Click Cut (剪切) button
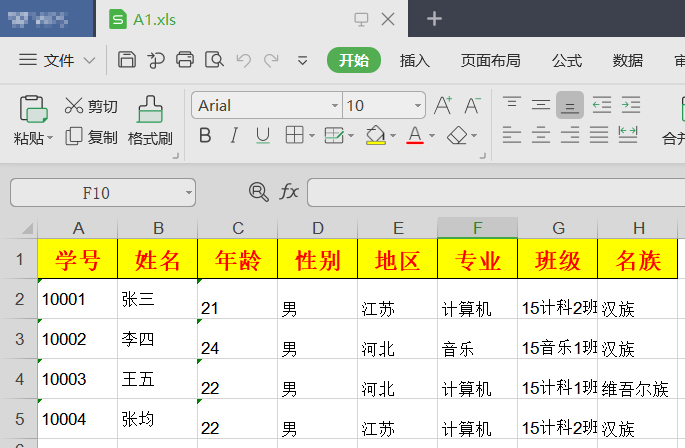Screen dimensions: 685x448 pos(91,106)
